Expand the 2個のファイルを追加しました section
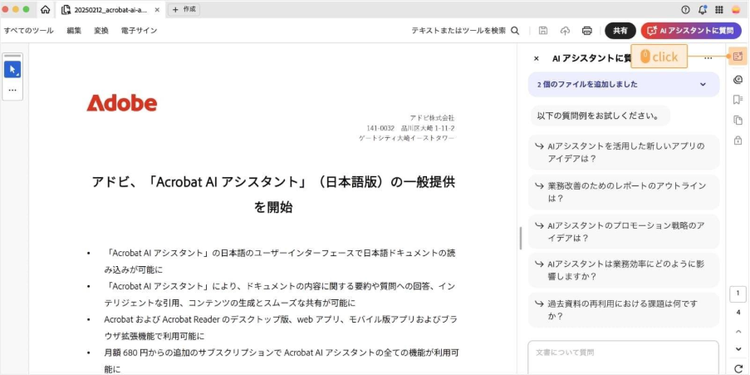The height and width of the screenshot is (375, 750). pyautogui.click(x=624, y=84)
